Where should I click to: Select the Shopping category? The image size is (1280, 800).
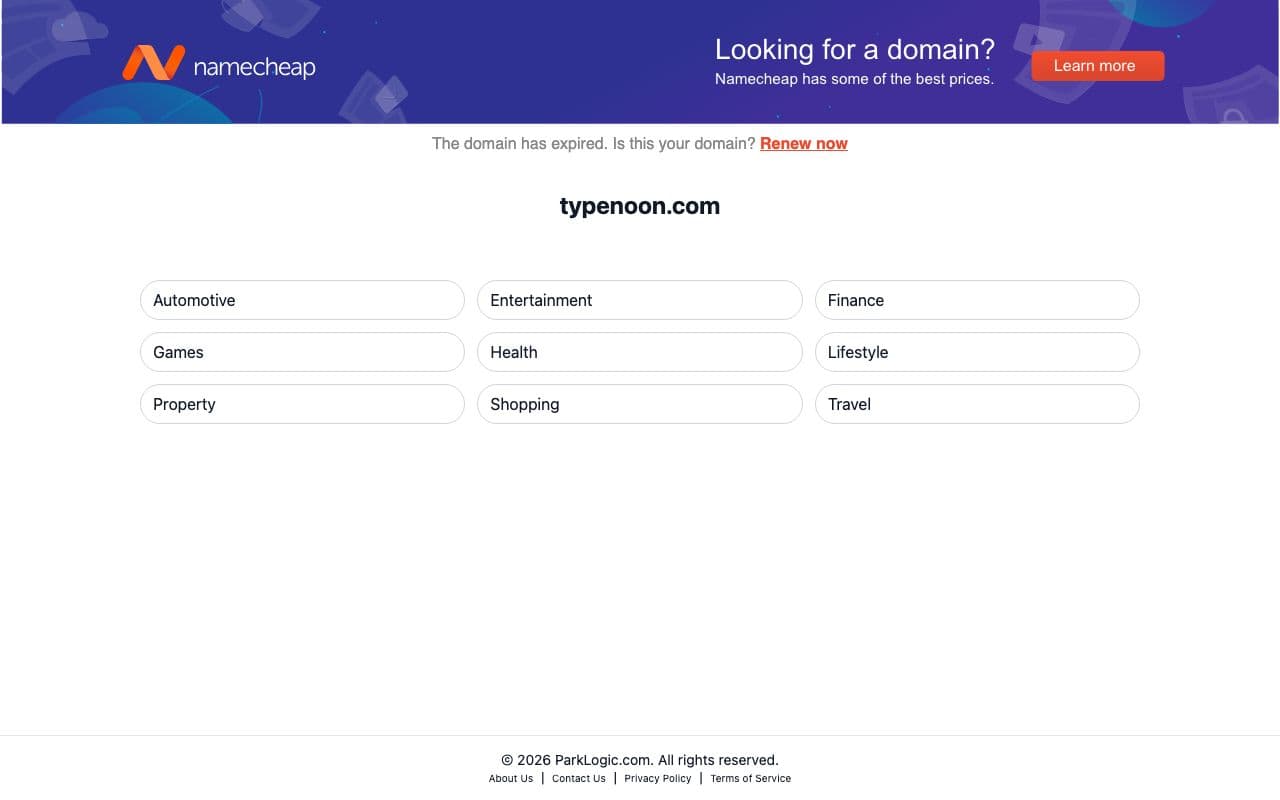(639, 404)
